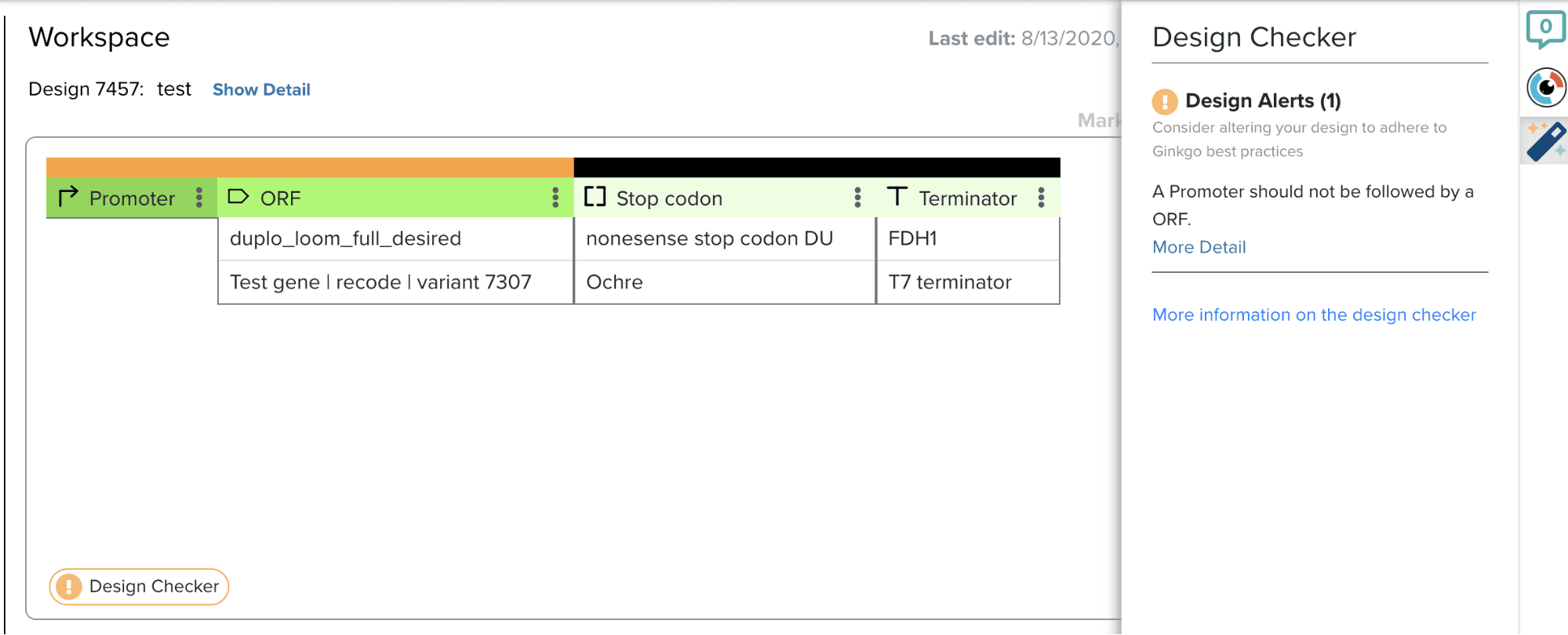Open More information on the design checker
Viewport: 1568px width, 635px height.
click(x=1314, y=314)
